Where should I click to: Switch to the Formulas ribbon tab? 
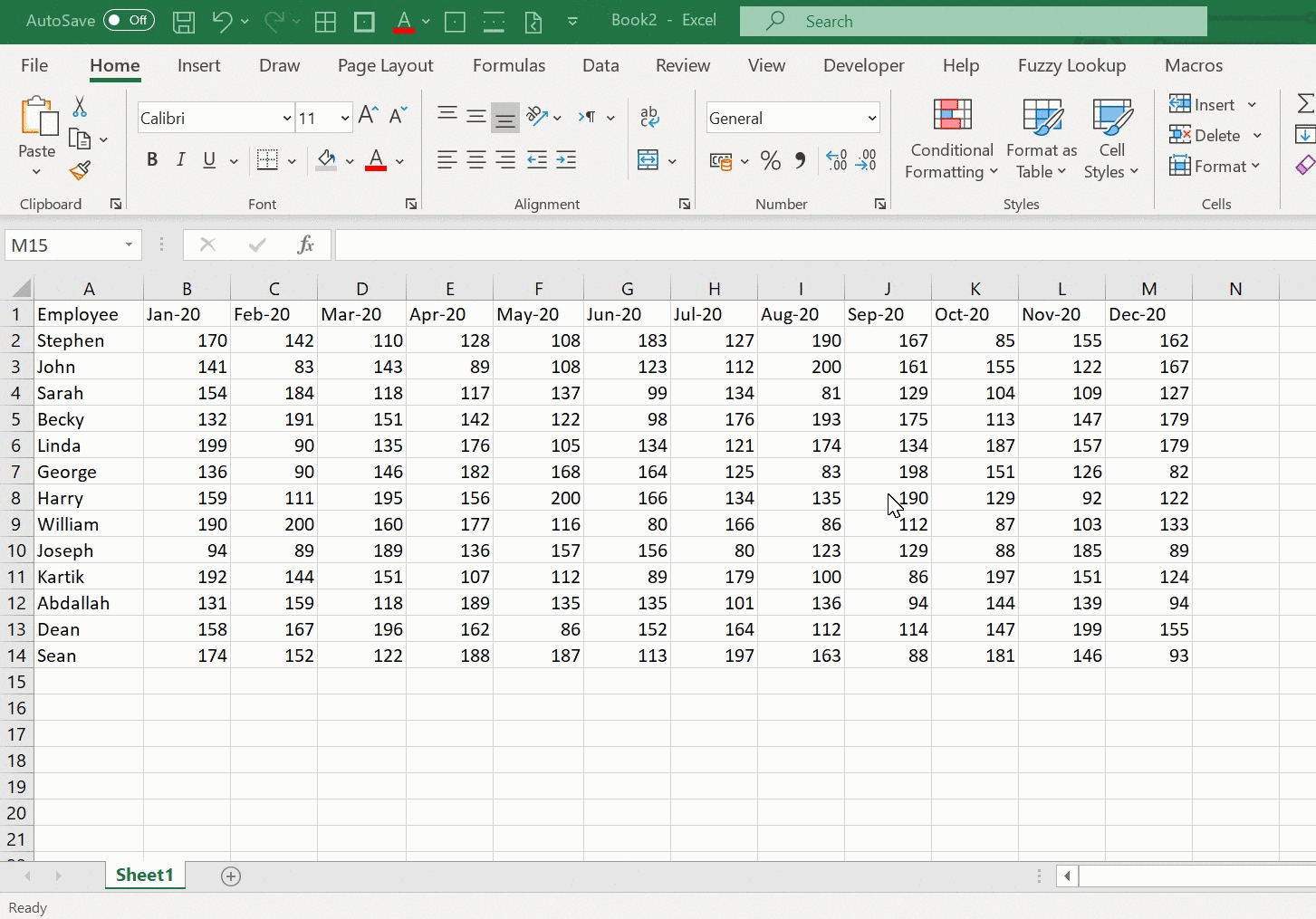(x=508, y=65)
